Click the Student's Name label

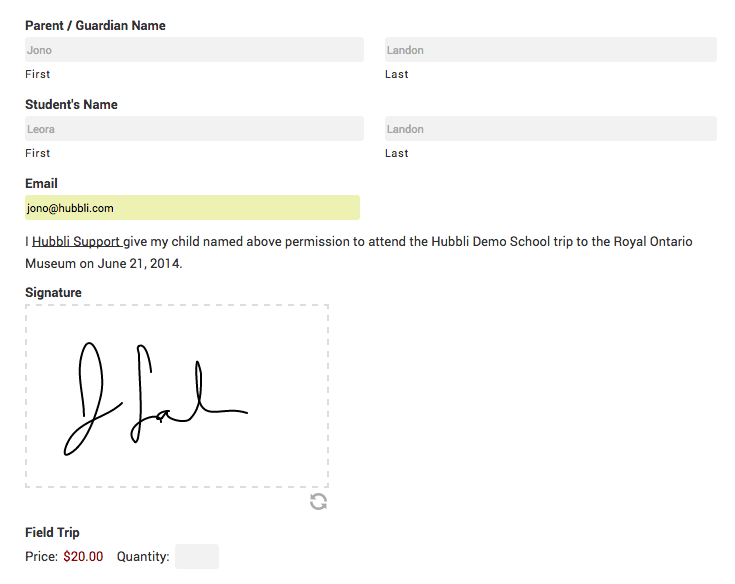pyautogui.click(x=71, y=104)
